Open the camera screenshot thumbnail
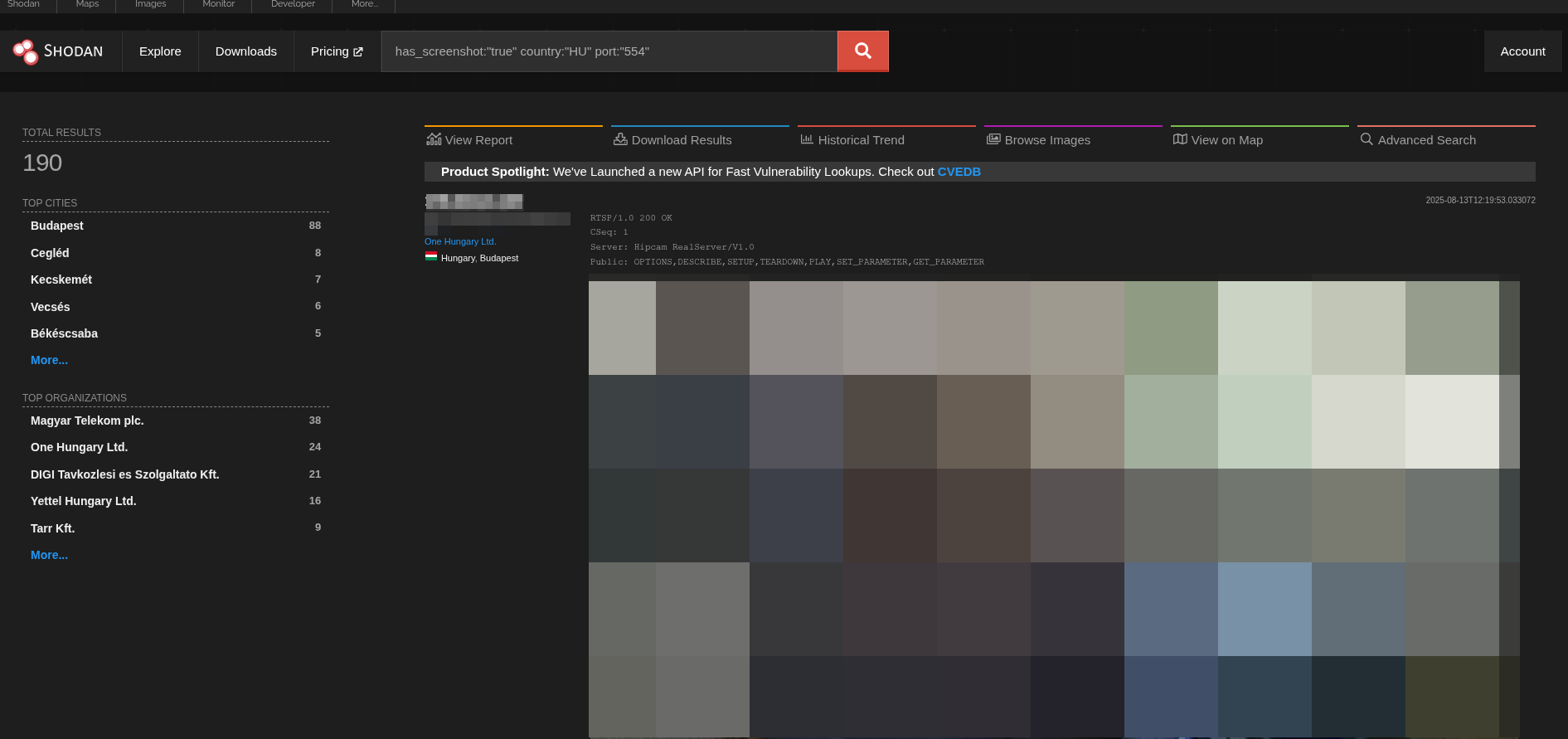The width and height of the screenshot is (1568, 739). click(1053, 506)
